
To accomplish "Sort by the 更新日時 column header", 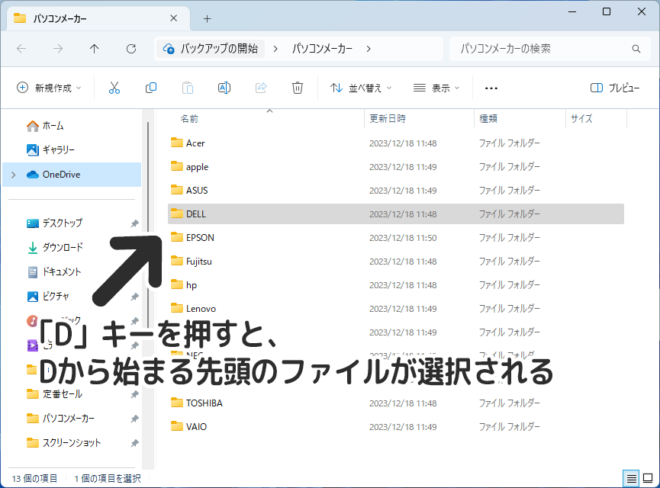I will pyautogui.click(x=388, y=119).
